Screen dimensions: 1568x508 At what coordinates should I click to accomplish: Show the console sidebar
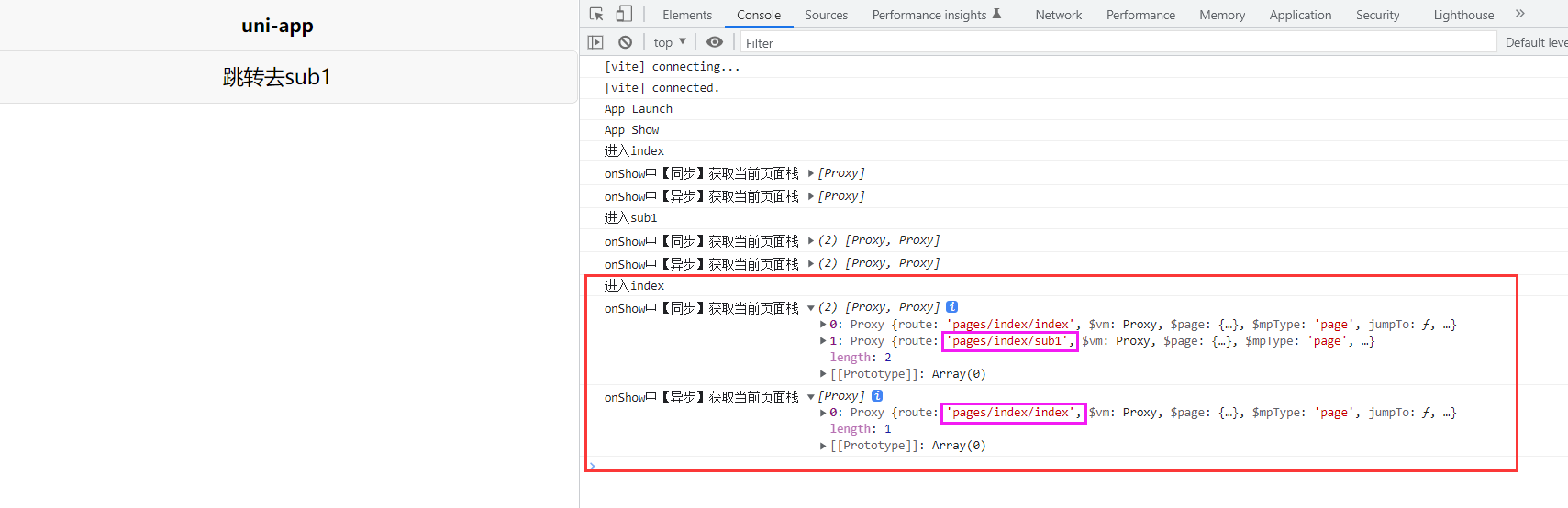[595, 42]
